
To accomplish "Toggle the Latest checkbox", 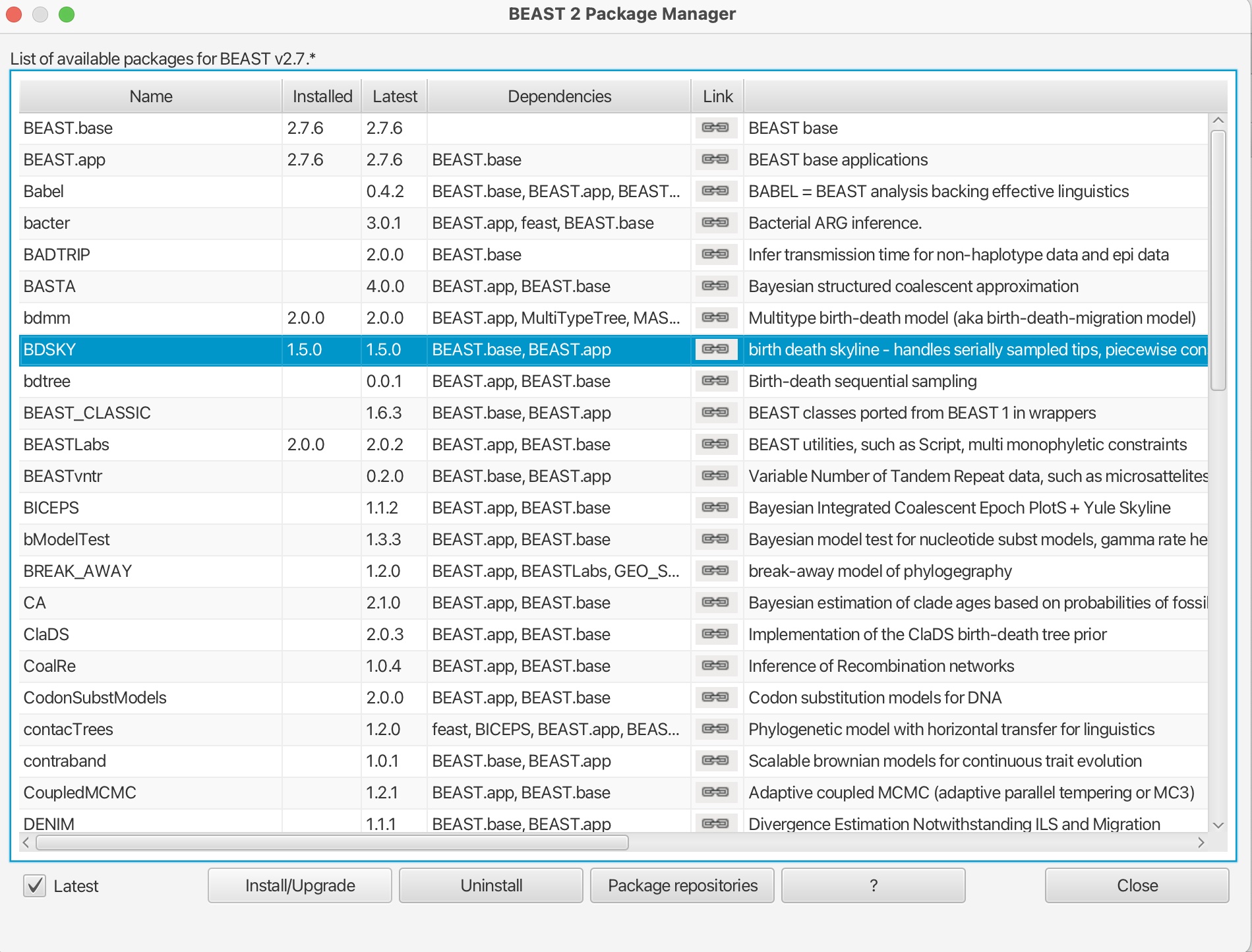I will 35,885.
